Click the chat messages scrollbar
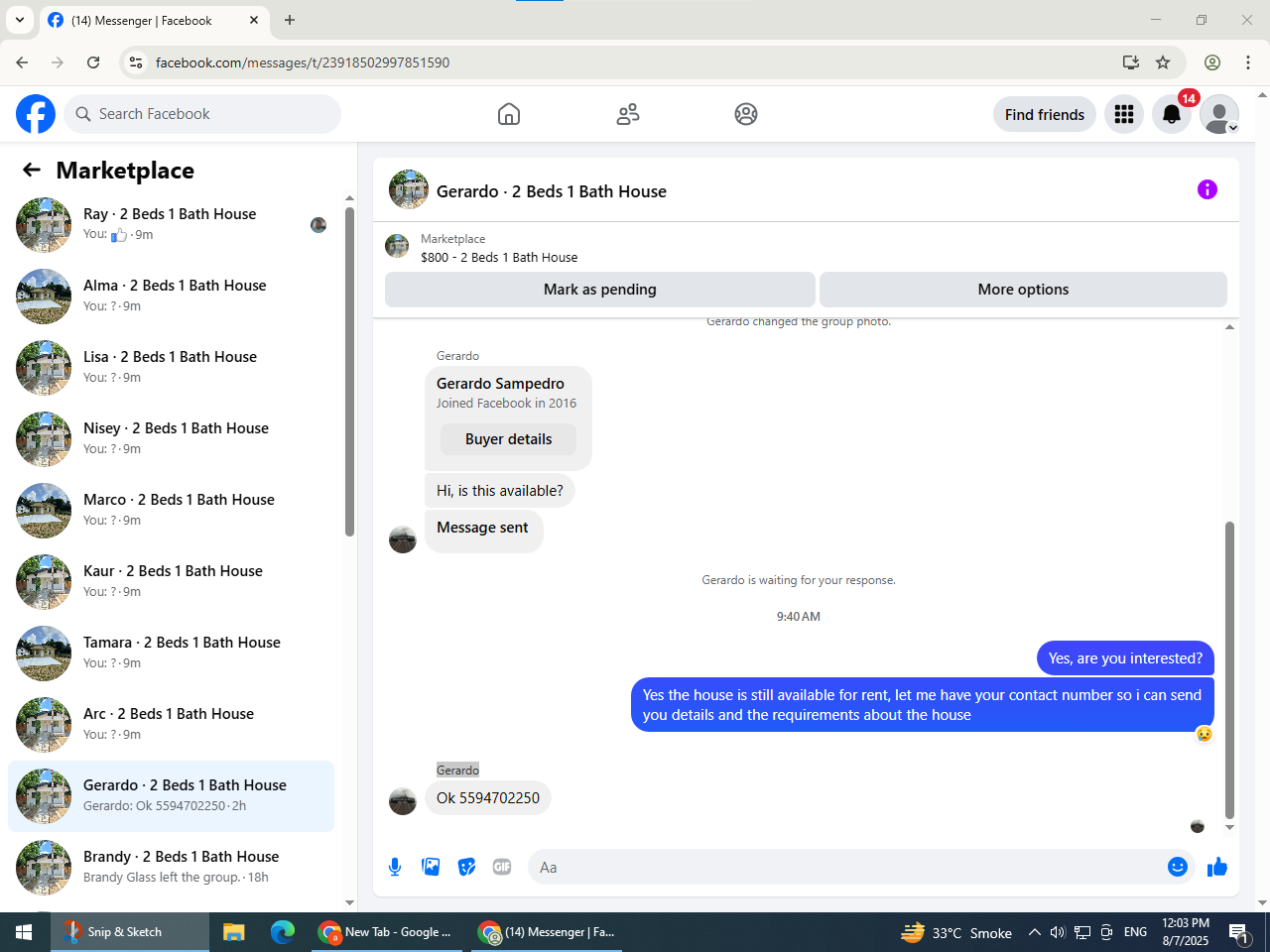 1230,670
